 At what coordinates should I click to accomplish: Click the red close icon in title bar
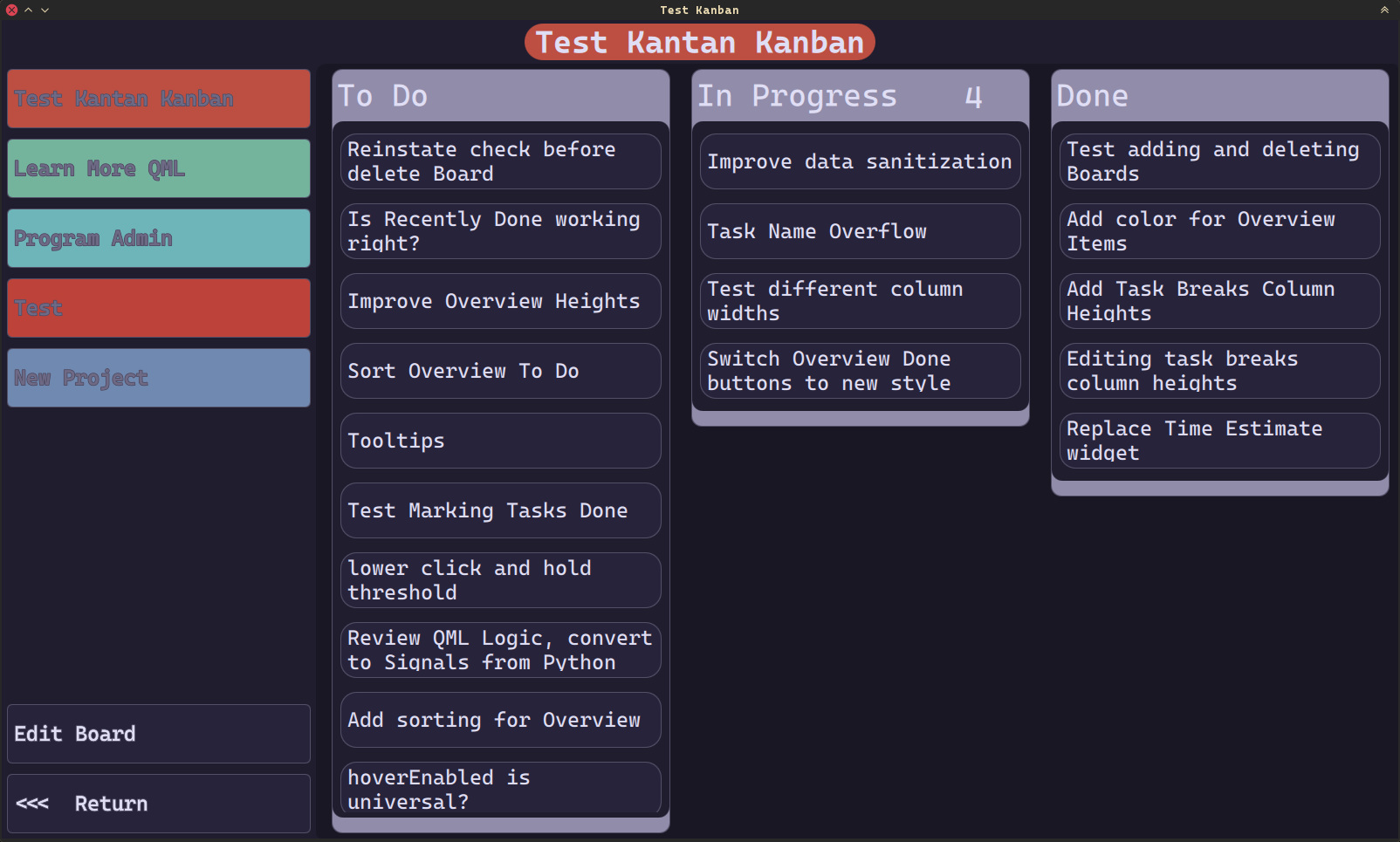10,10
